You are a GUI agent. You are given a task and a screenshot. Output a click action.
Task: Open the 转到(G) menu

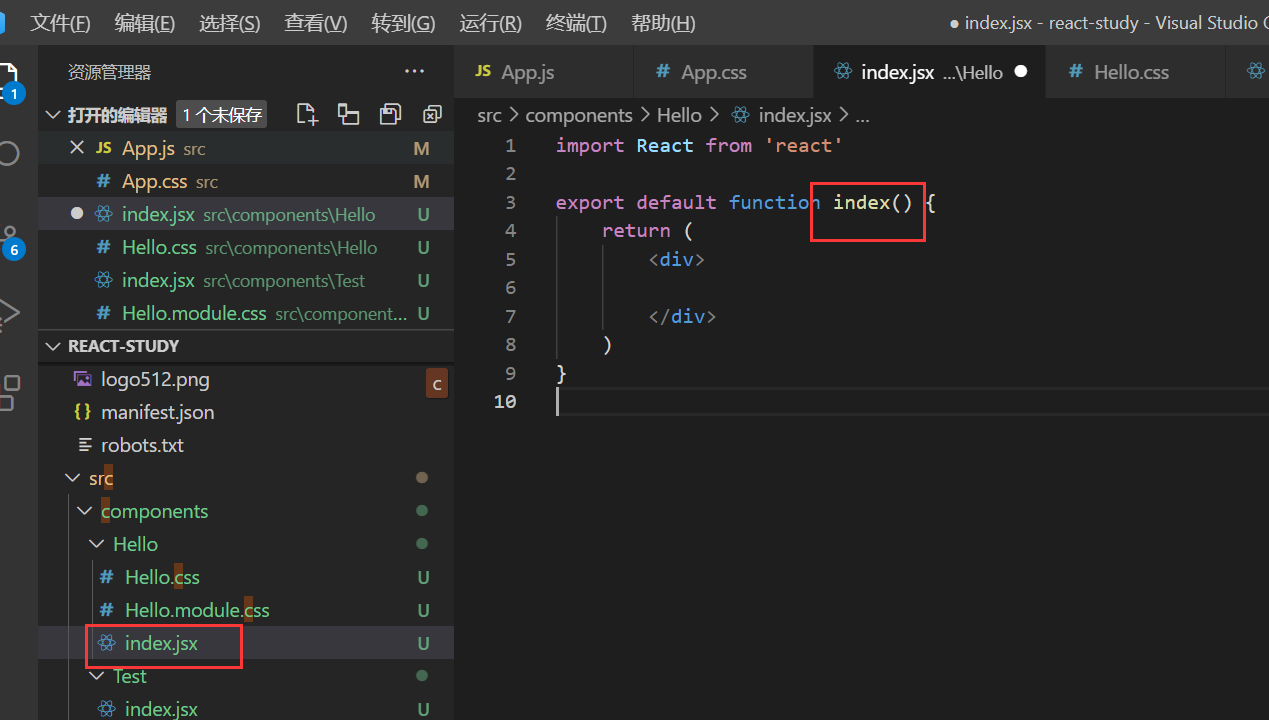point(403,23)
